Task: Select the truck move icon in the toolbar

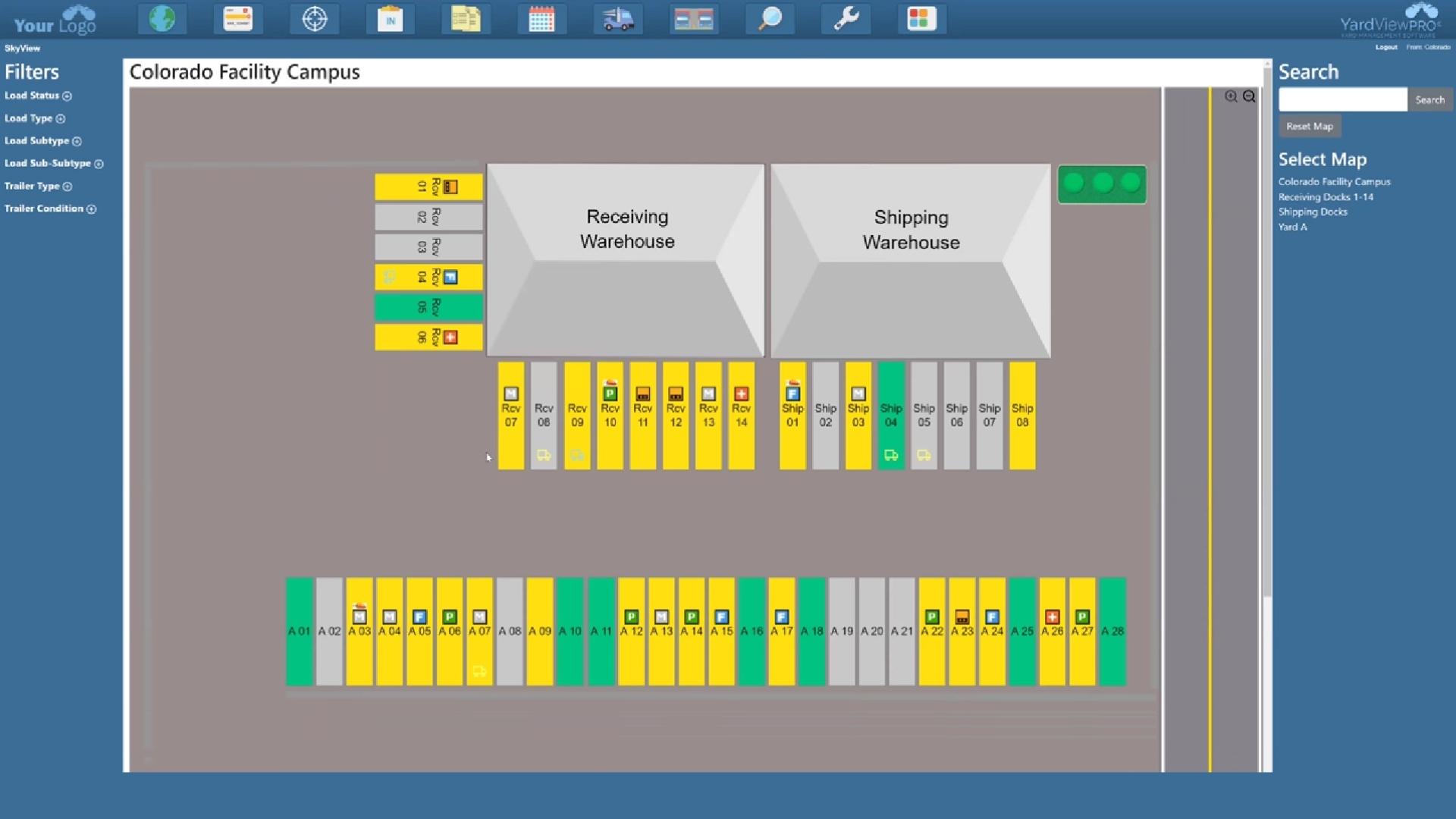Action: (618, 19)
